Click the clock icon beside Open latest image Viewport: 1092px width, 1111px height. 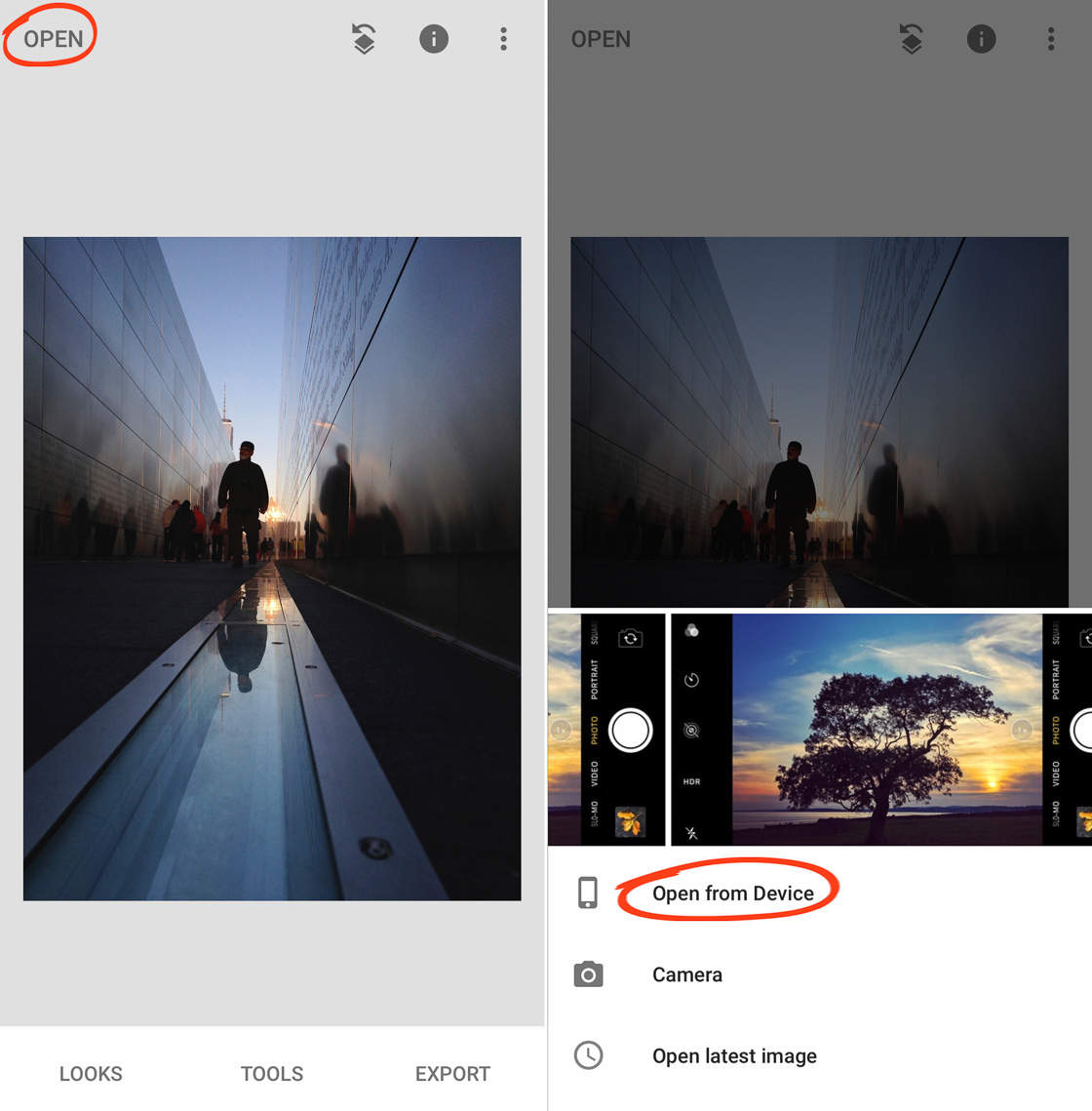click(x=588, y=1055)
